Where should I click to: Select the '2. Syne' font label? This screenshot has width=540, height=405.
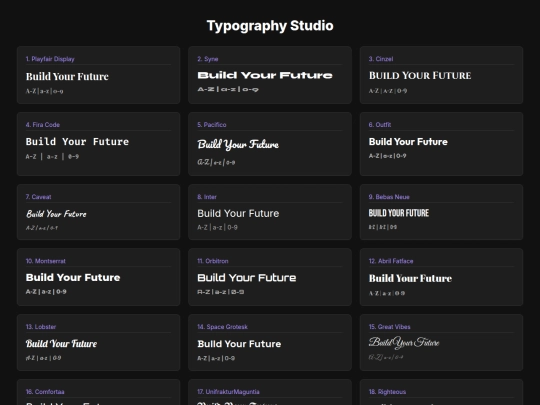click(208, 59)
